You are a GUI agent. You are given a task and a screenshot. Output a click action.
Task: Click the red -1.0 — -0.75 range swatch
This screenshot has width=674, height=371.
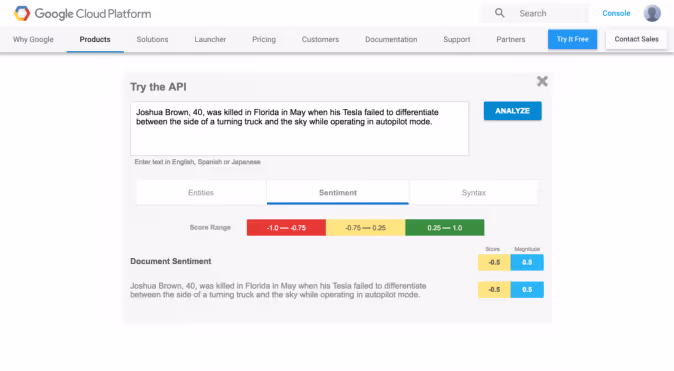[286, 227]
